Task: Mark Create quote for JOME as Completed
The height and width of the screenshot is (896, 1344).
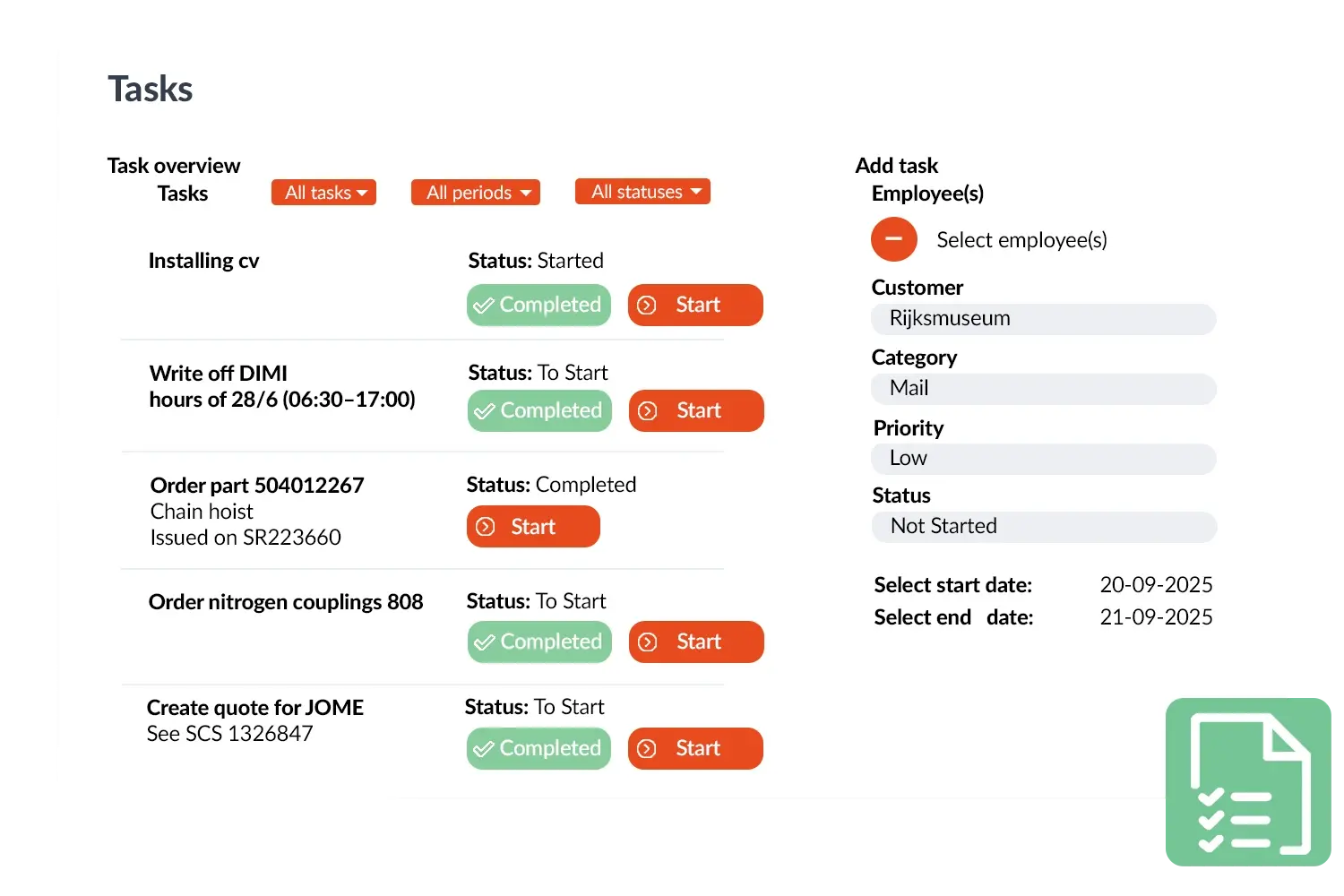Action: [538, 749]
